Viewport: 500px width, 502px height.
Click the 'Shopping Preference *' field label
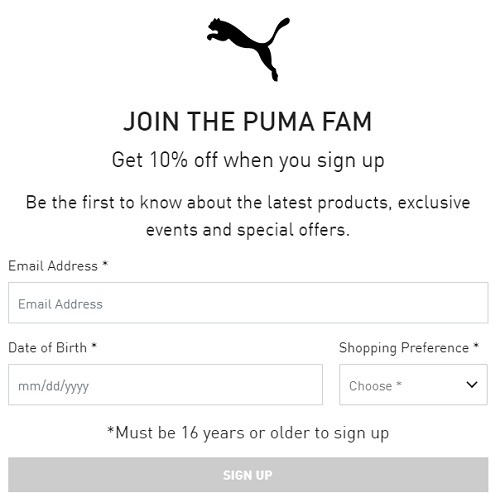(x=409, y=348)
